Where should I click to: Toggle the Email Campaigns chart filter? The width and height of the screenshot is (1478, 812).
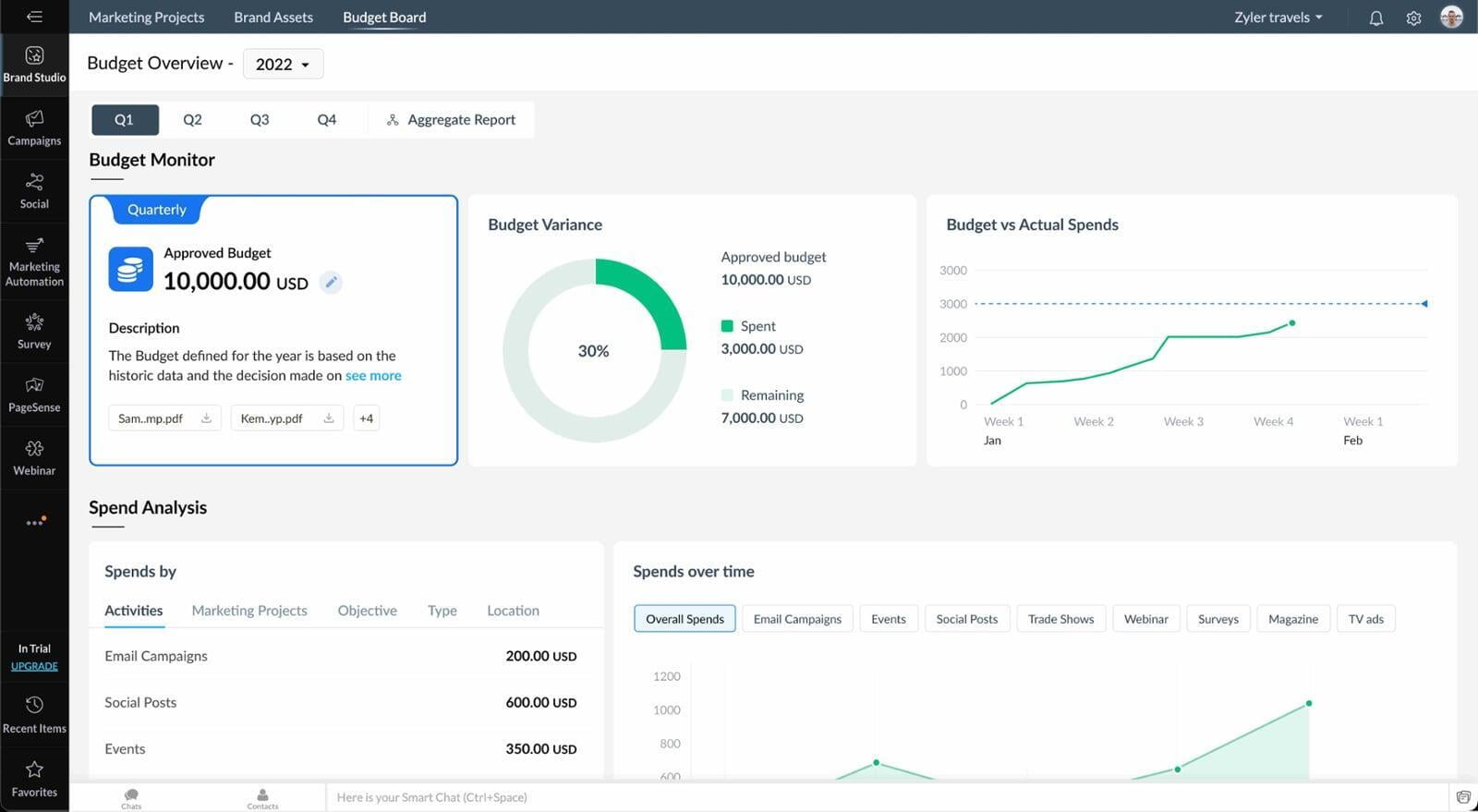[797, 619]
